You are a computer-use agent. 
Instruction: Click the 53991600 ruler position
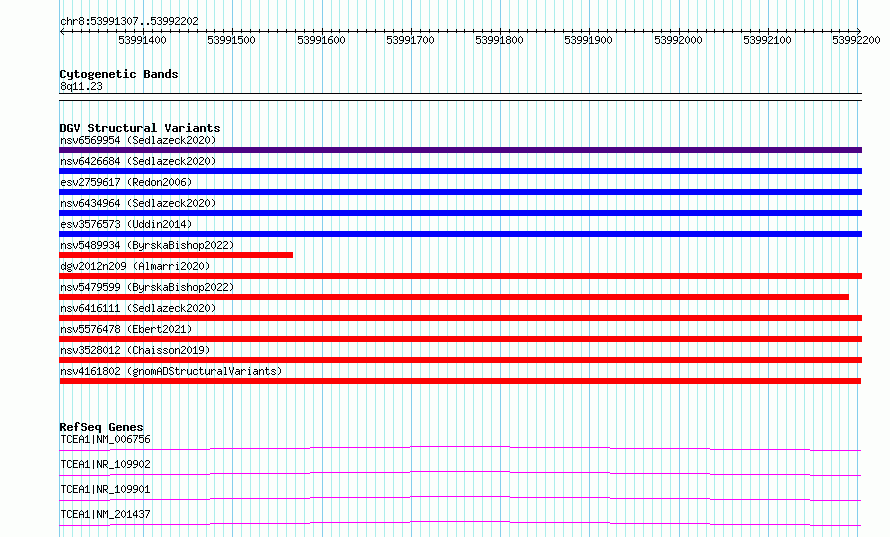(x=321, y=40)
